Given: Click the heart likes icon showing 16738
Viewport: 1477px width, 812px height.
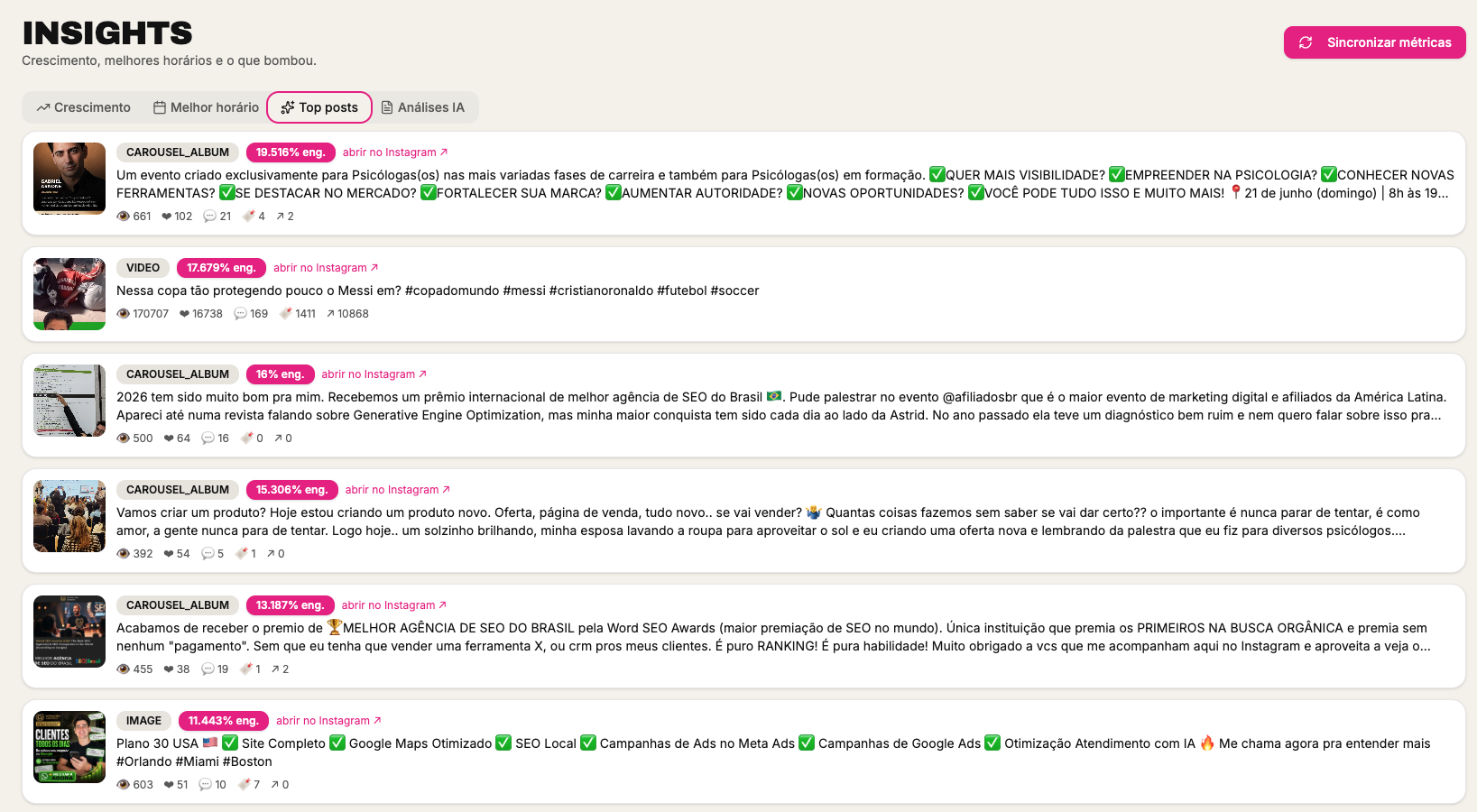Looking at the screenshot, I should tap(184, 314).
